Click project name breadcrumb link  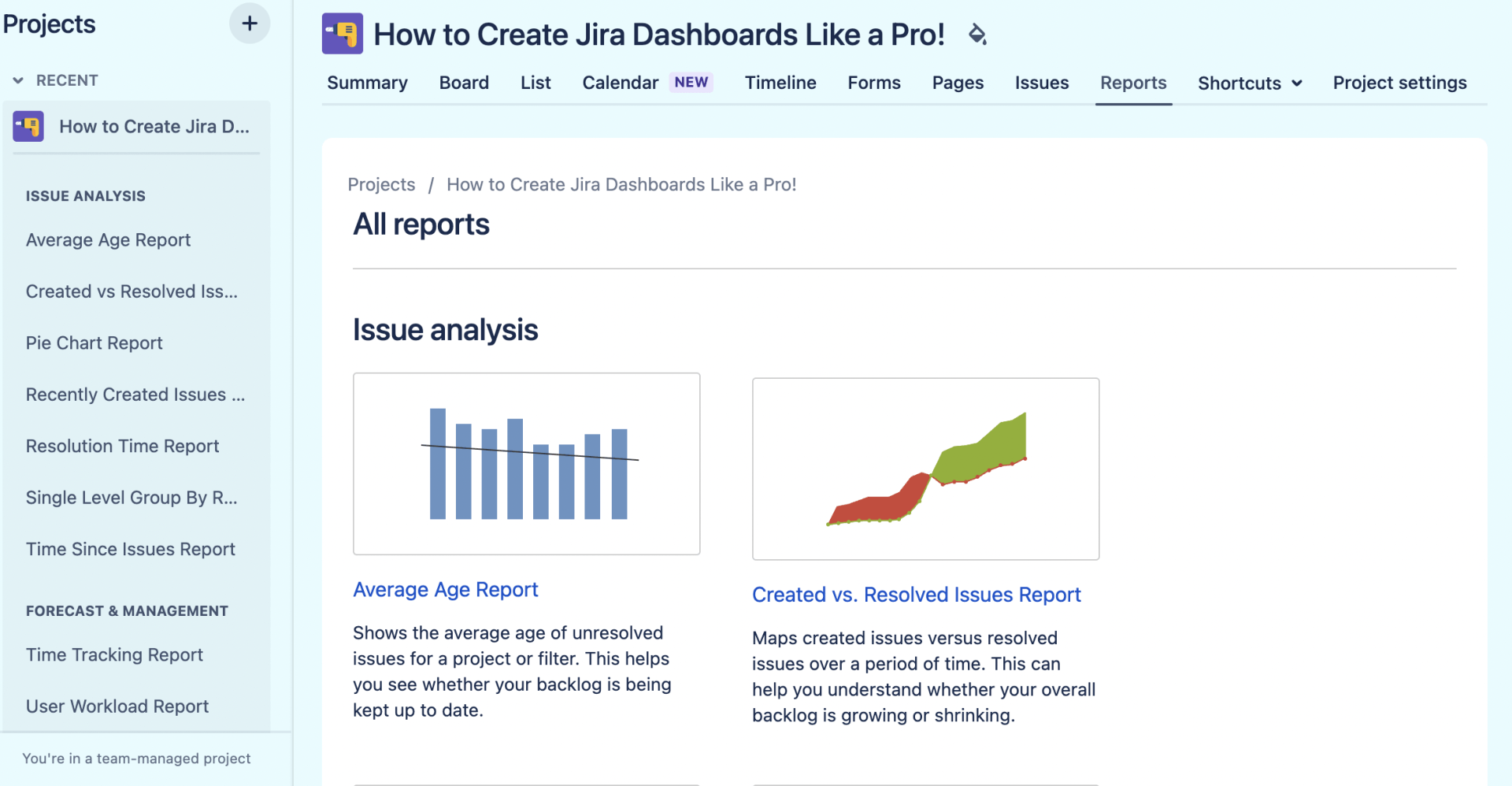click(x=621, y=184)
